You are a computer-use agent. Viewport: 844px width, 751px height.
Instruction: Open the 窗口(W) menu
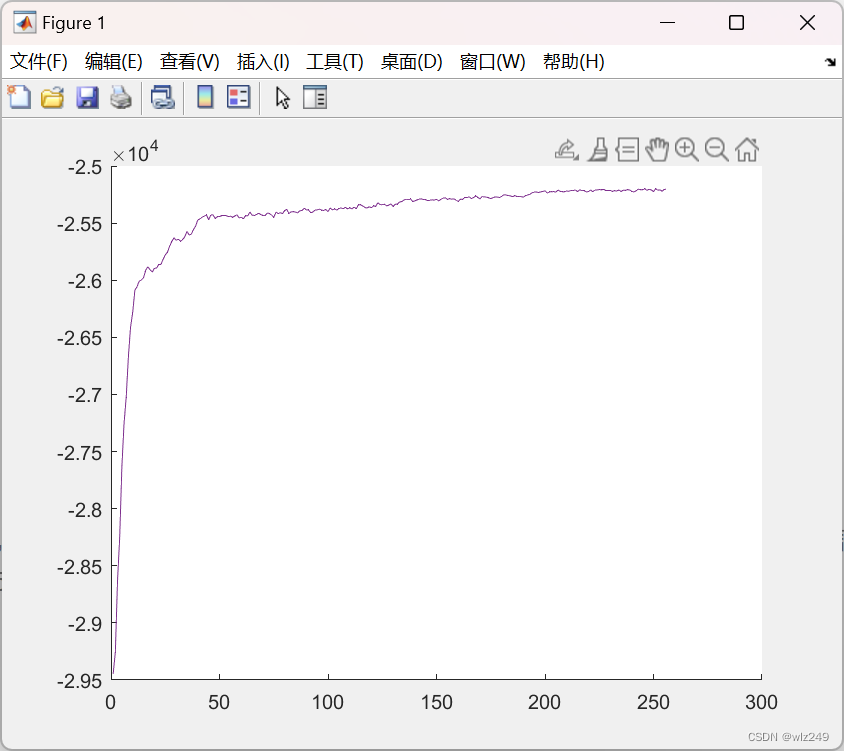[493, 61]
